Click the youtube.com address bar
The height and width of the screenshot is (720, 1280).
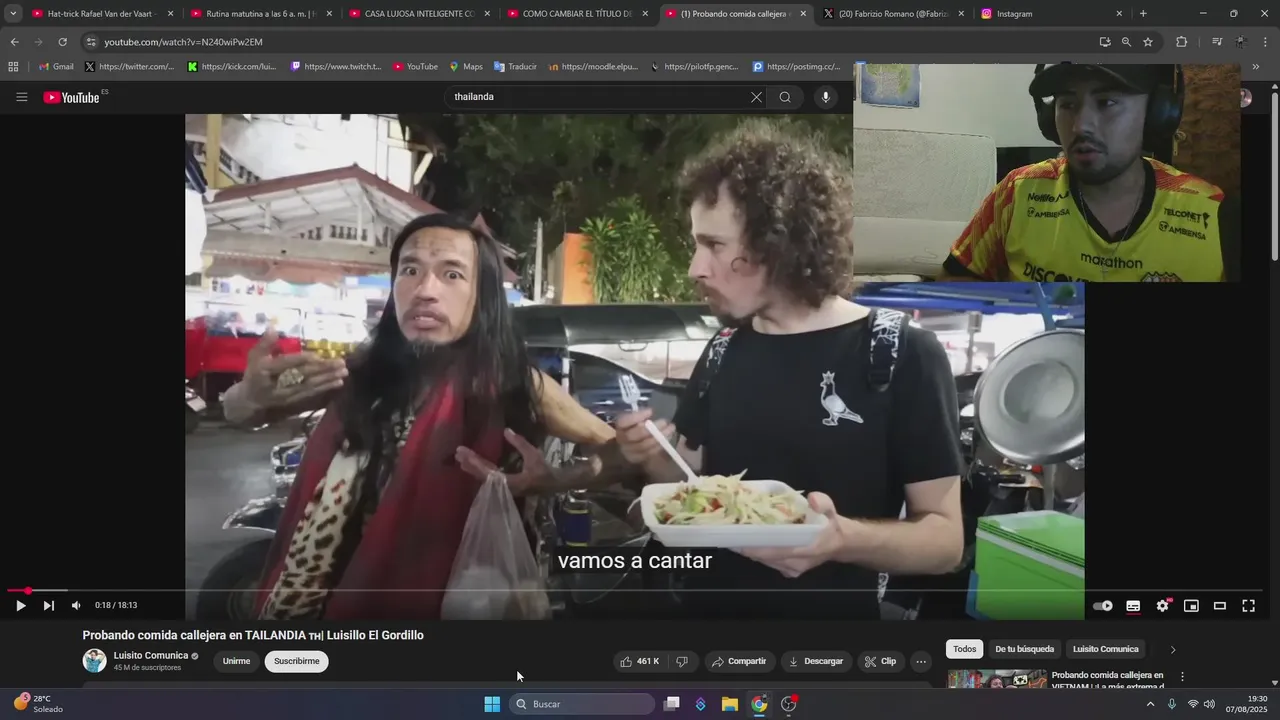(590, 42)
